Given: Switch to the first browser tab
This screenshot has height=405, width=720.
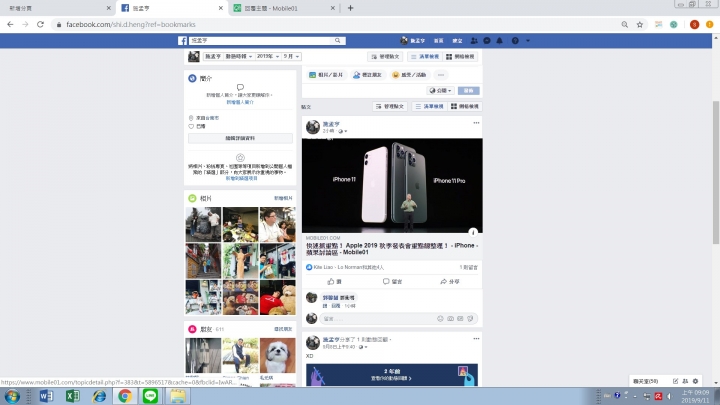Looking at the screenshot, I should [57, 8].
